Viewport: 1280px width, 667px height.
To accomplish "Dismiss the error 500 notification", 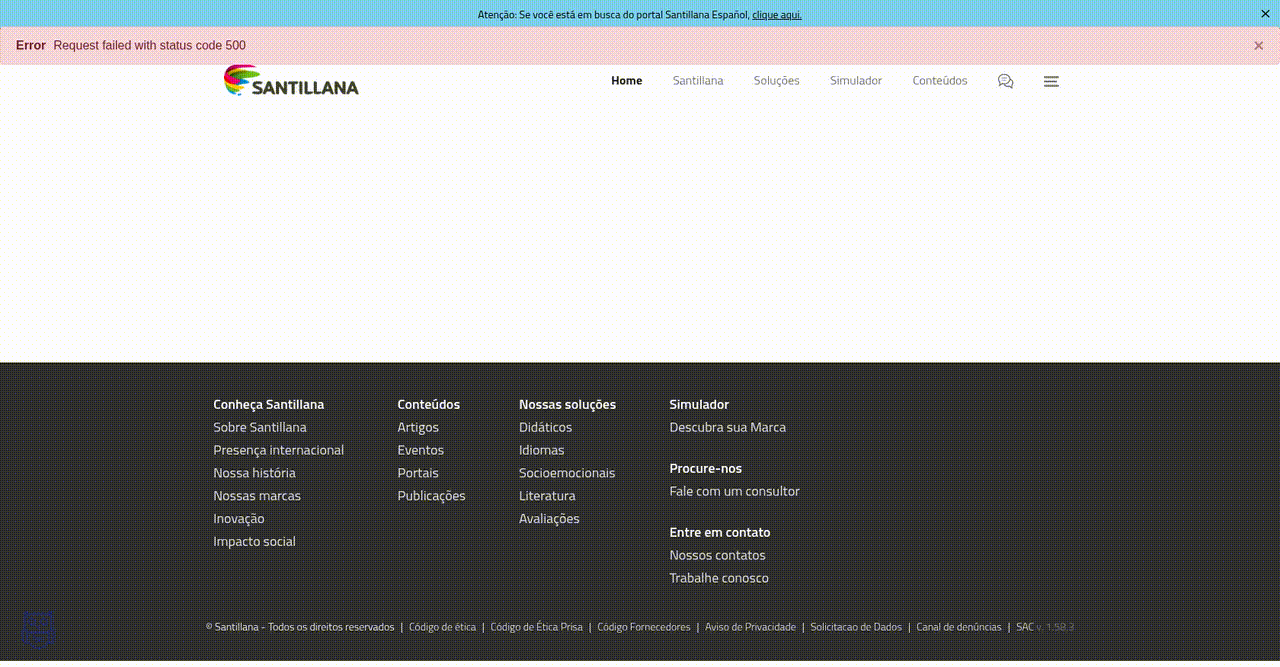I will (1258, 46).
